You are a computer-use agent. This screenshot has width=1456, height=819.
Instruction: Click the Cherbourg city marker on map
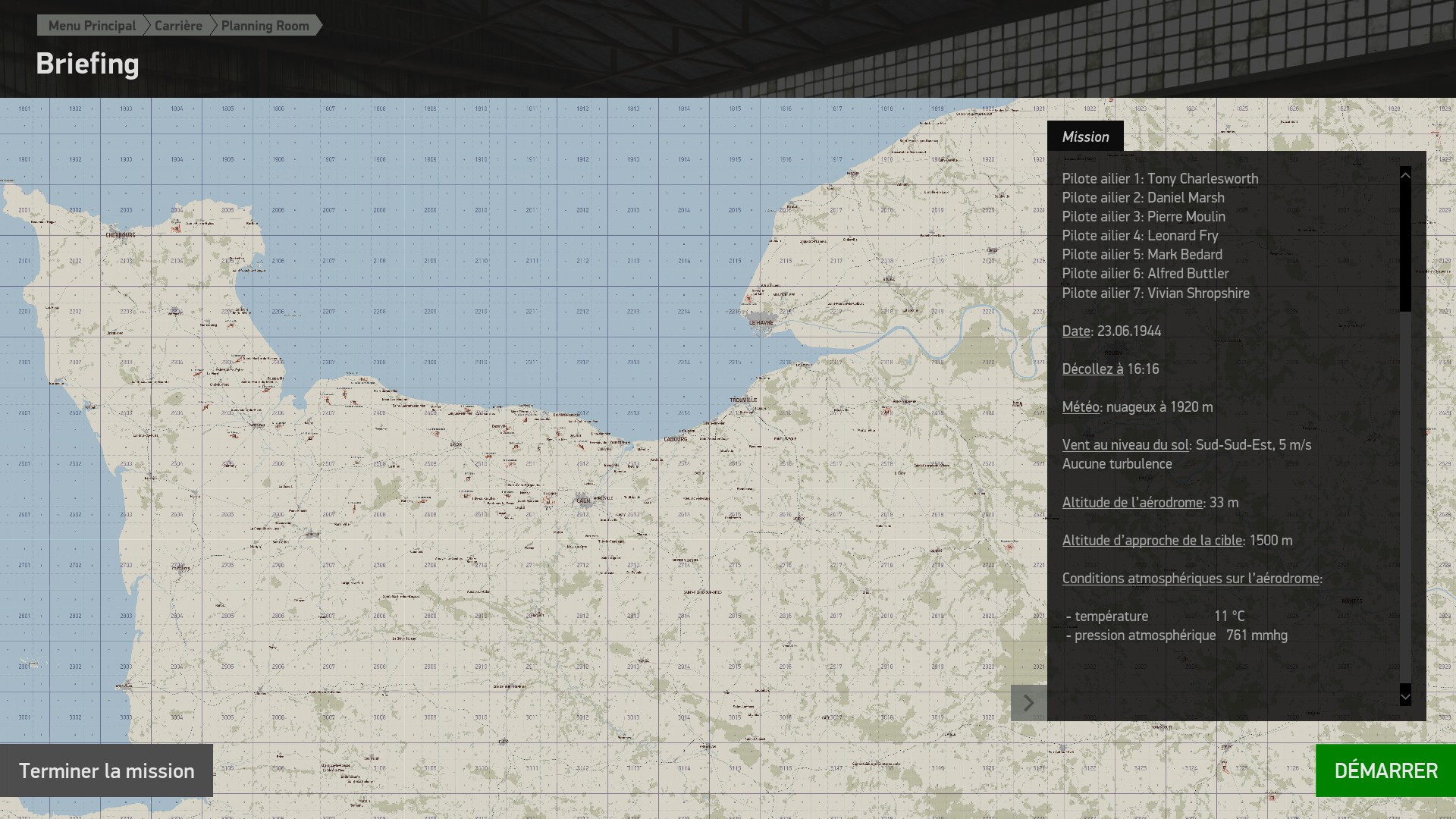[x=121, y=235]
